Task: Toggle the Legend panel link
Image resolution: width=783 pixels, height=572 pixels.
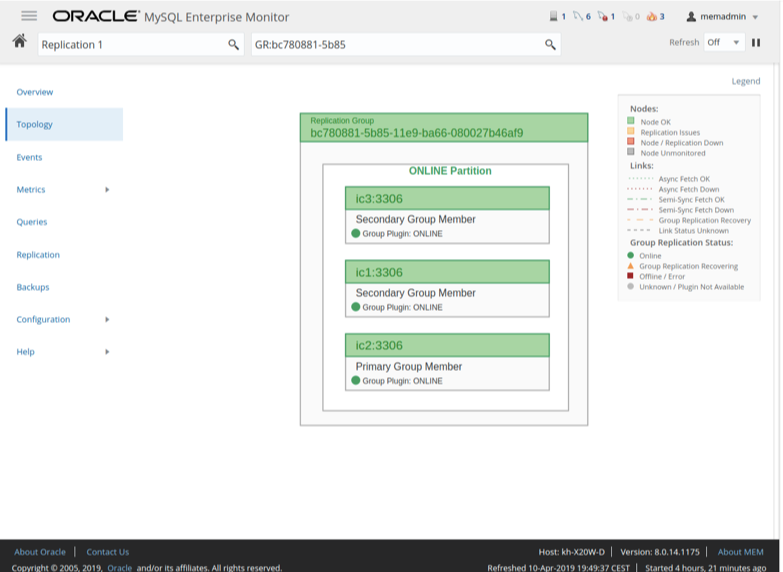Action: [746, 81]
